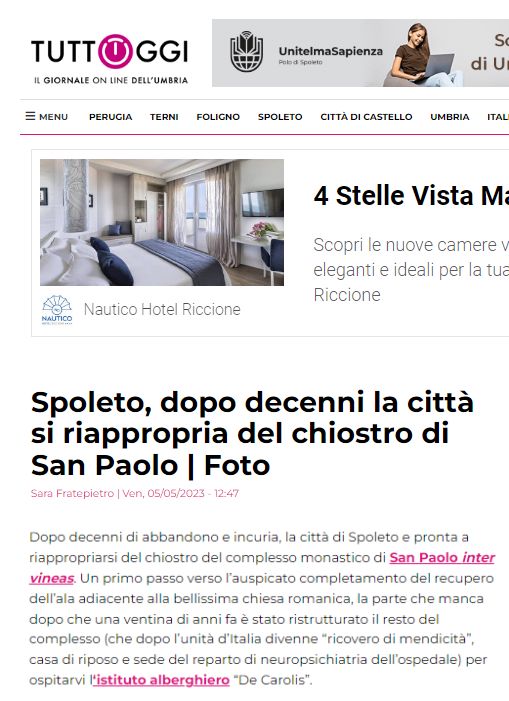This screenshot has height=701, width=509.
Task: Open the Nautico Hotel Riccione advertiser link
Action: [162, 309]
